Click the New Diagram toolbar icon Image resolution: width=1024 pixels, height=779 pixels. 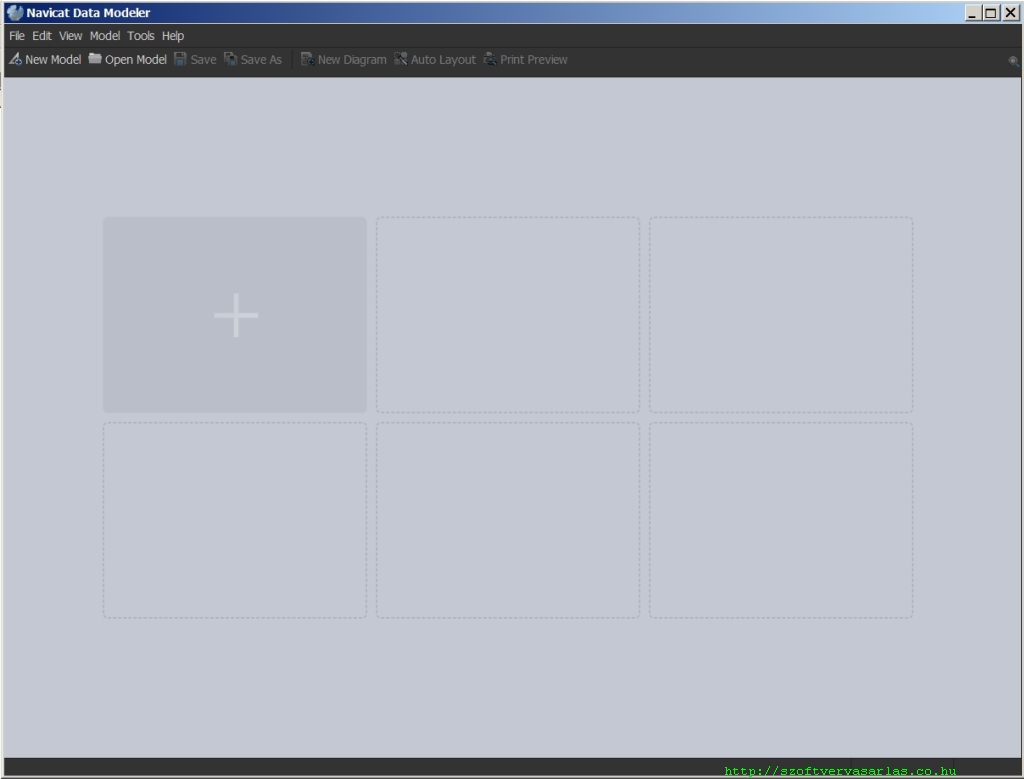pyautogui.click(x=307, y=60)
